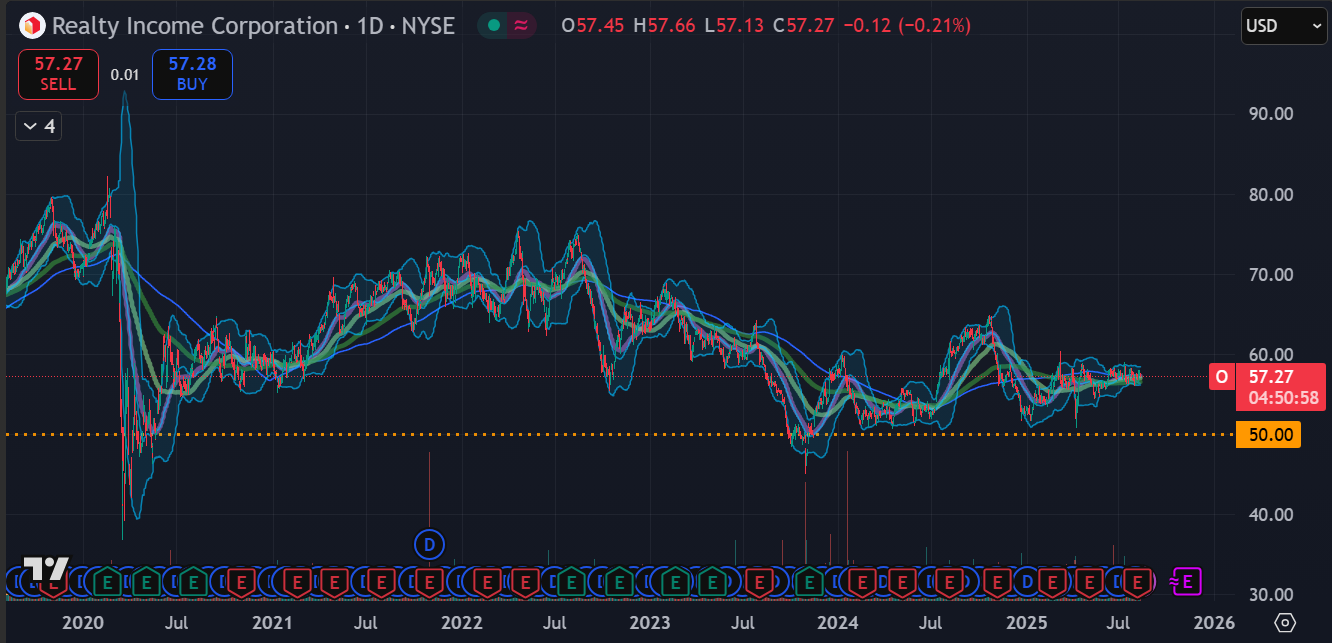Viewport: 1332px width, 643px height.
Task: Click the Realty Income symbol logo
Action: [x=33, y=25]
